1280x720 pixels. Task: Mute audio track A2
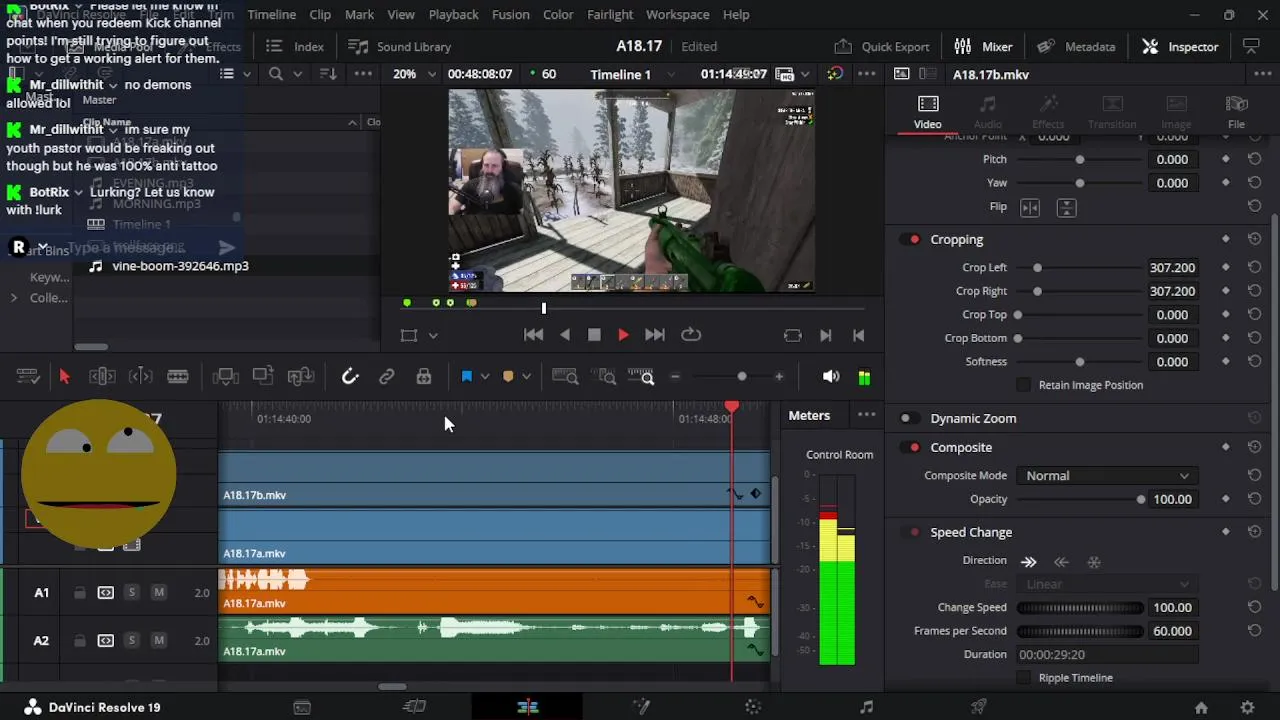coord(158,641)
